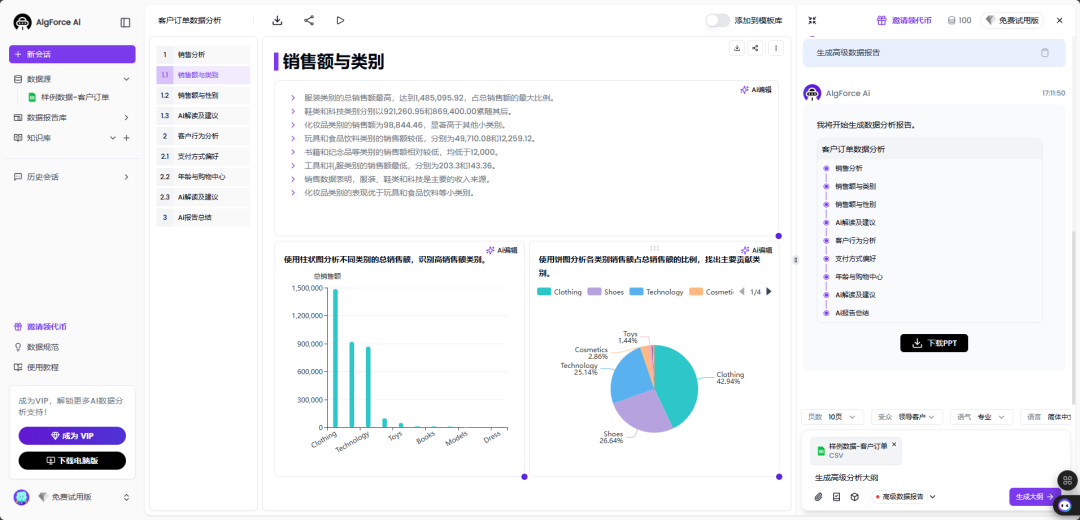Viewport: 1080px width, 520px height.
Task: Click the floating four-circle apps icon
Action: [1067, 480]
